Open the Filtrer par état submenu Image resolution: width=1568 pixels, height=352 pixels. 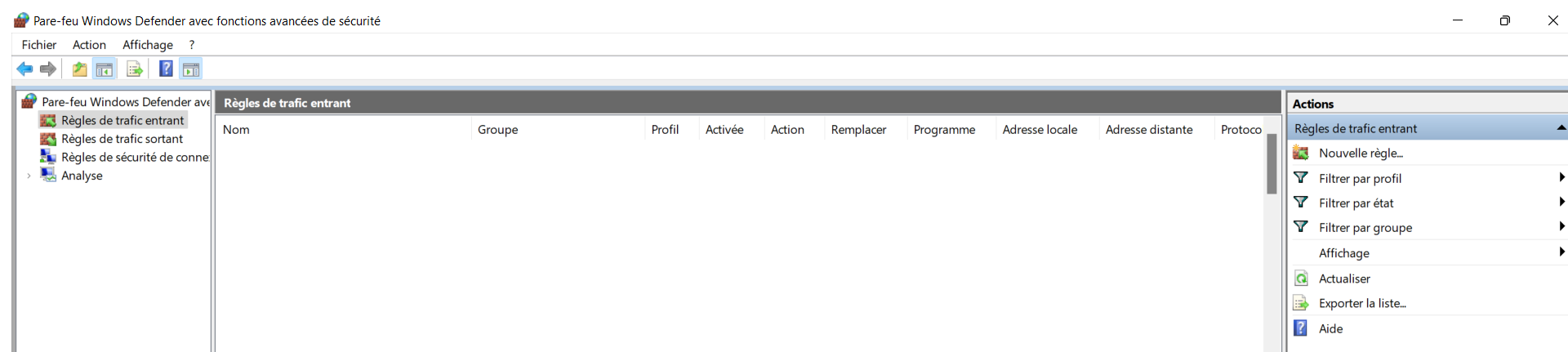pyautogui.click(x=1428, y=203)
